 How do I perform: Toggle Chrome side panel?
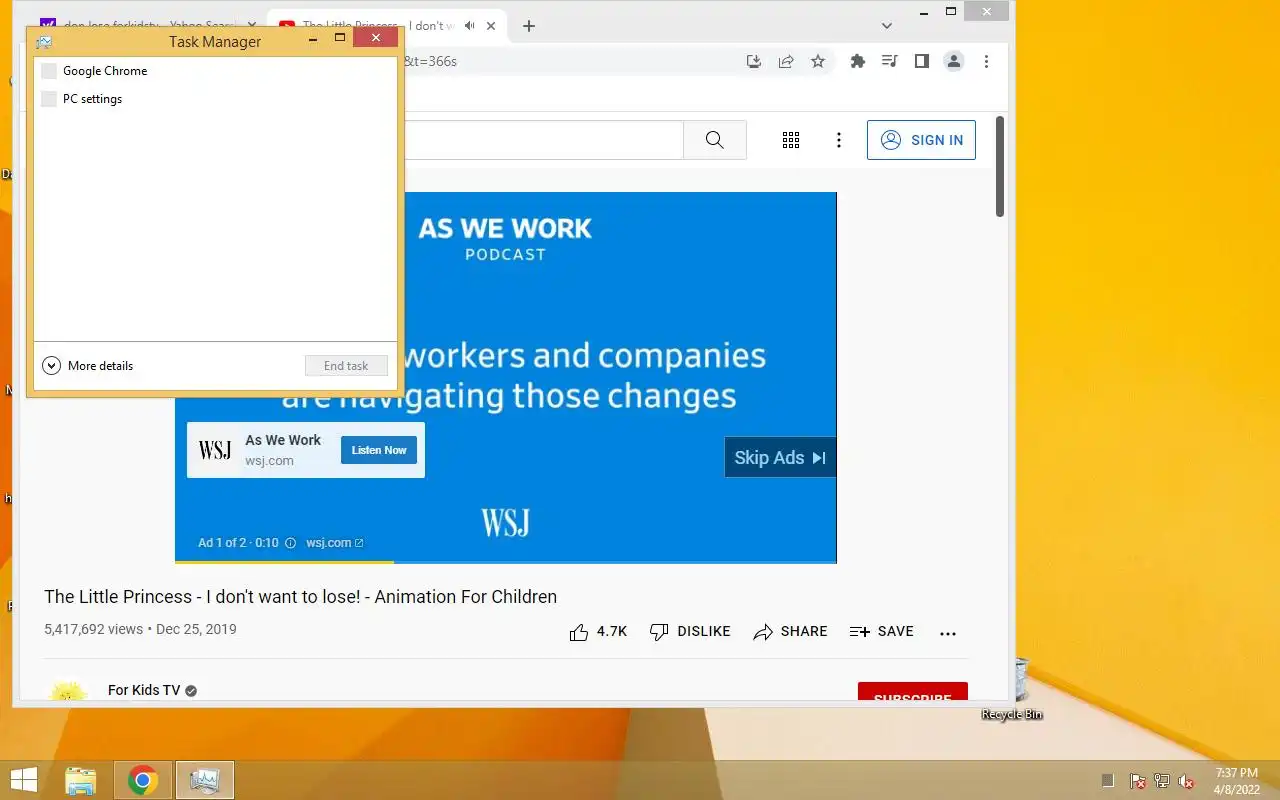pos(922,61)
